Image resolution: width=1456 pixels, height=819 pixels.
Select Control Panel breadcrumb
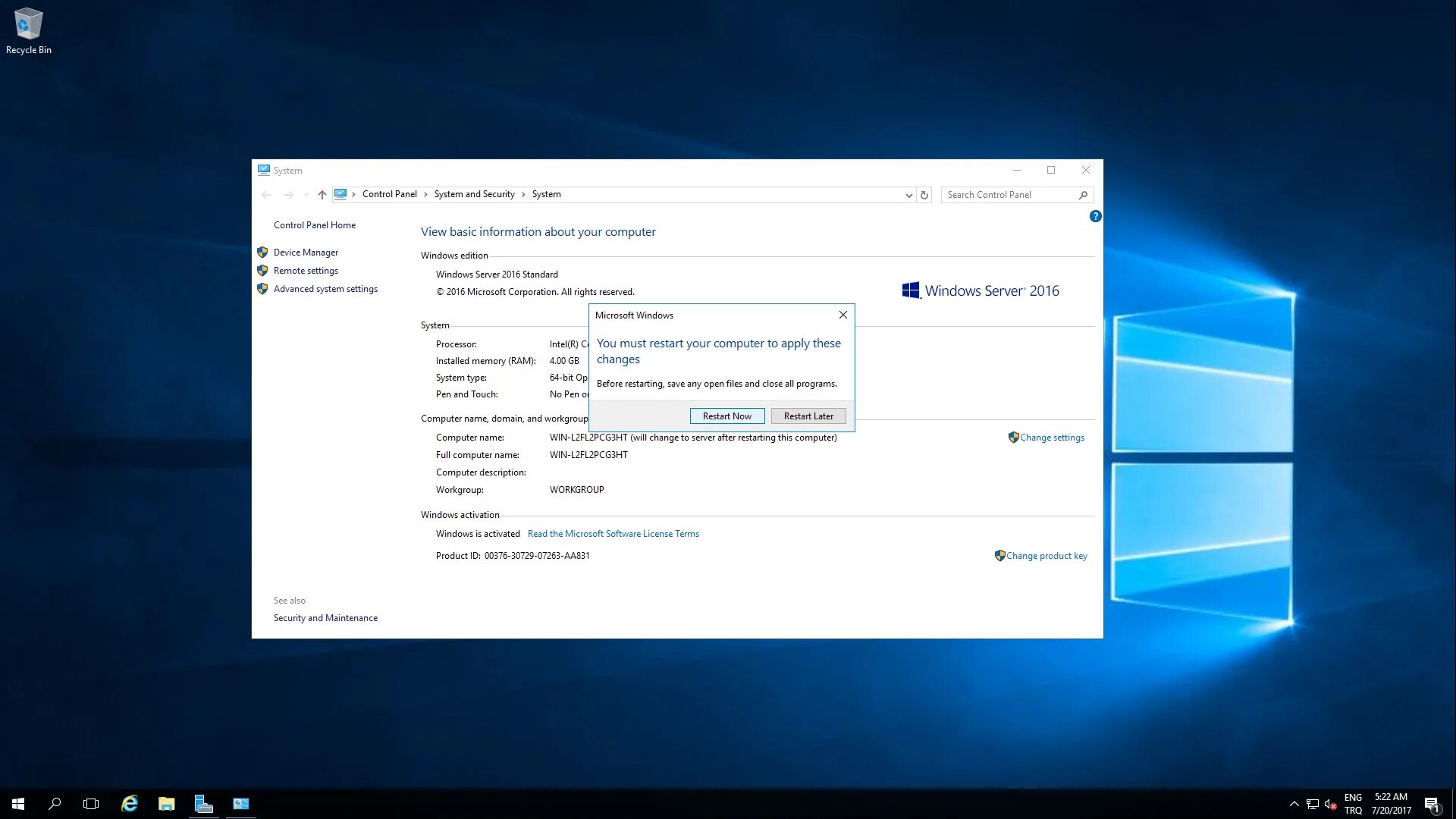click(389, 194)
